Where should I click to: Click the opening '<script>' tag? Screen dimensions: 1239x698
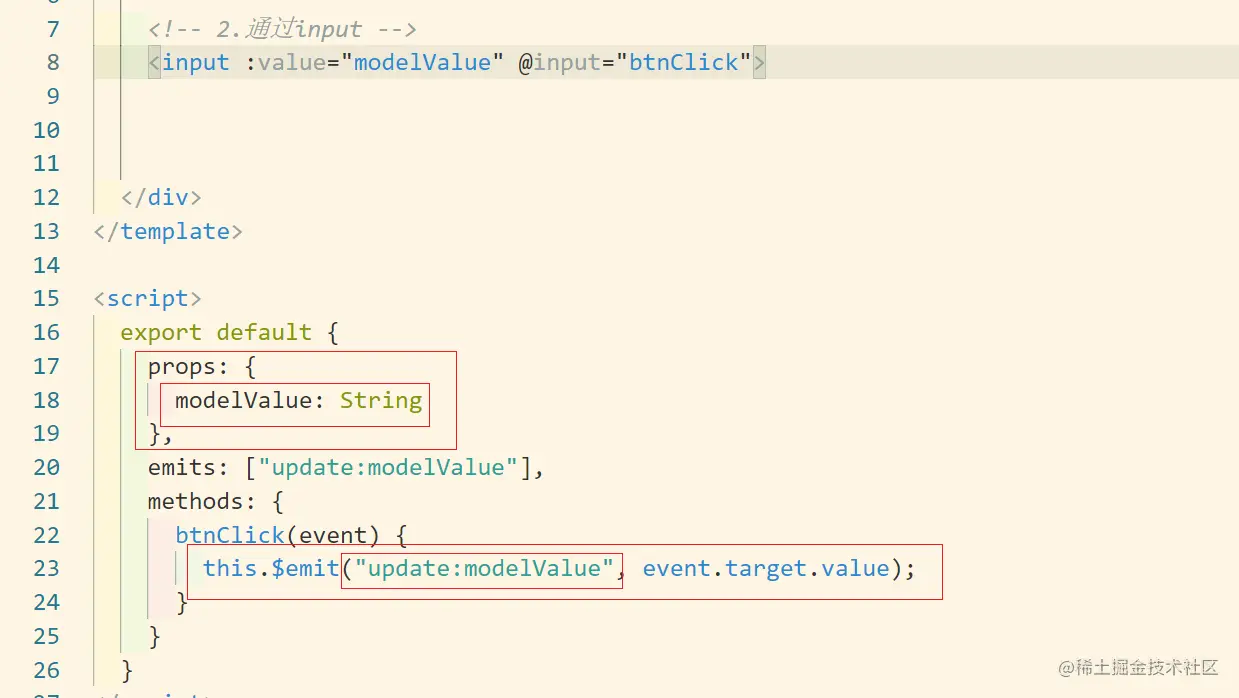point(148,298)
